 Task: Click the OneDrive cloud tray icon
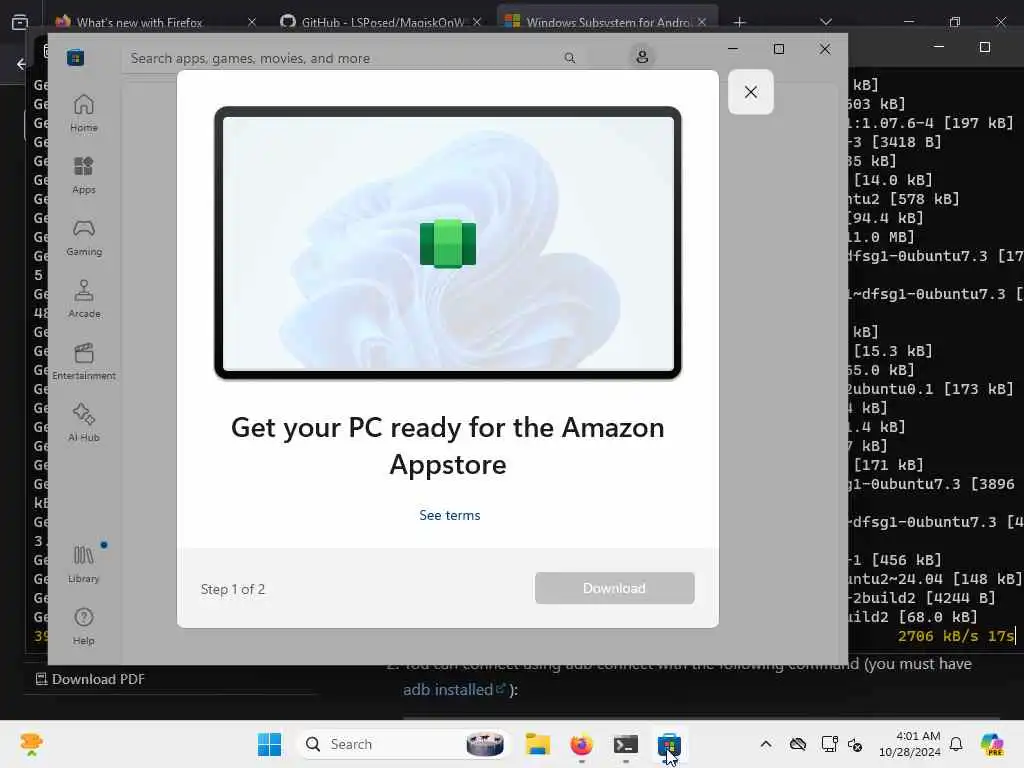[x=797, y=744]
